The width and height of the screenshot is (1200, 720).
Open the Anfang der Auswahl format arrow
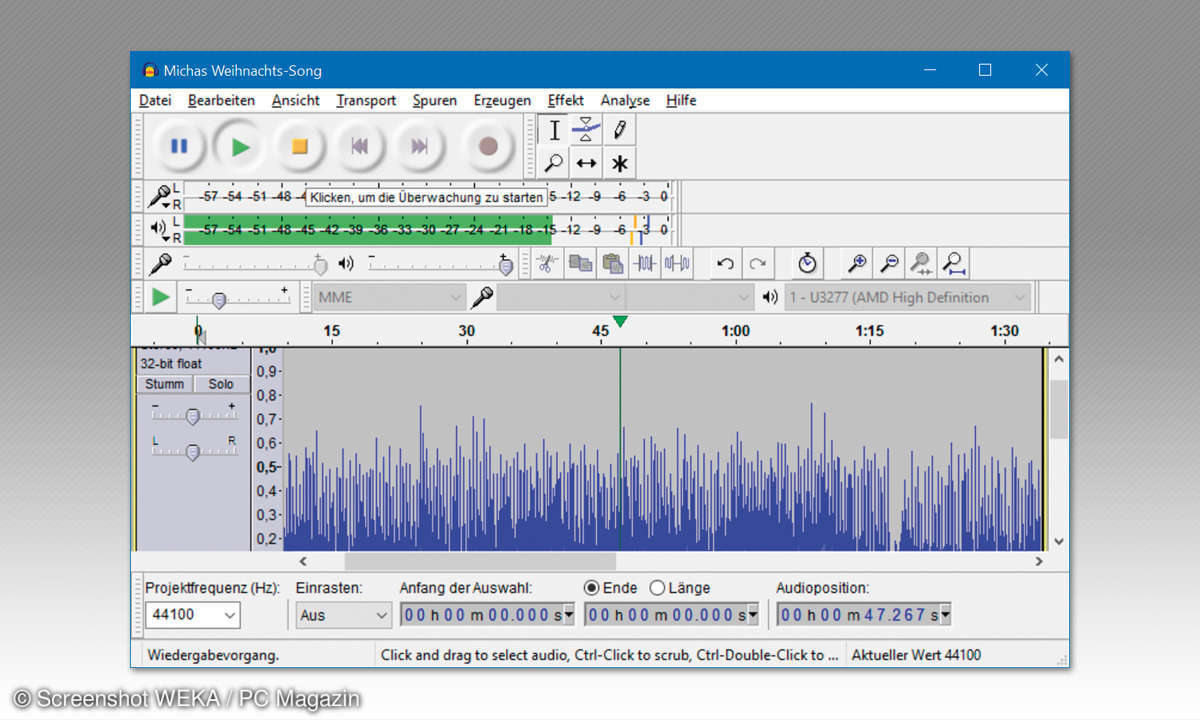(x=569, y=615)
